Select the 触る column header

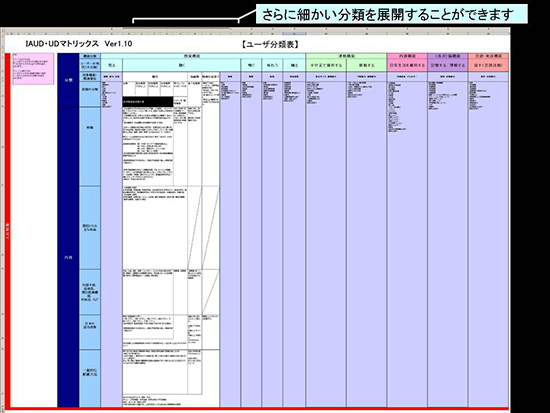coord(294,65)
